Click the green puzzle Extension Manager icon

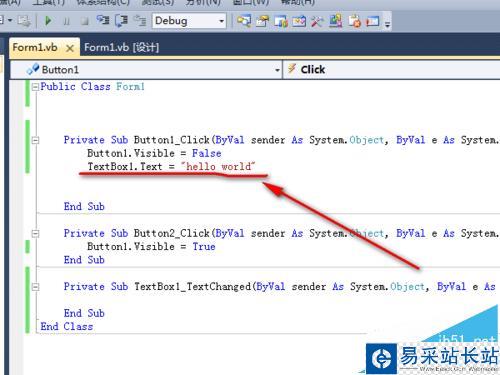(335, 21)
